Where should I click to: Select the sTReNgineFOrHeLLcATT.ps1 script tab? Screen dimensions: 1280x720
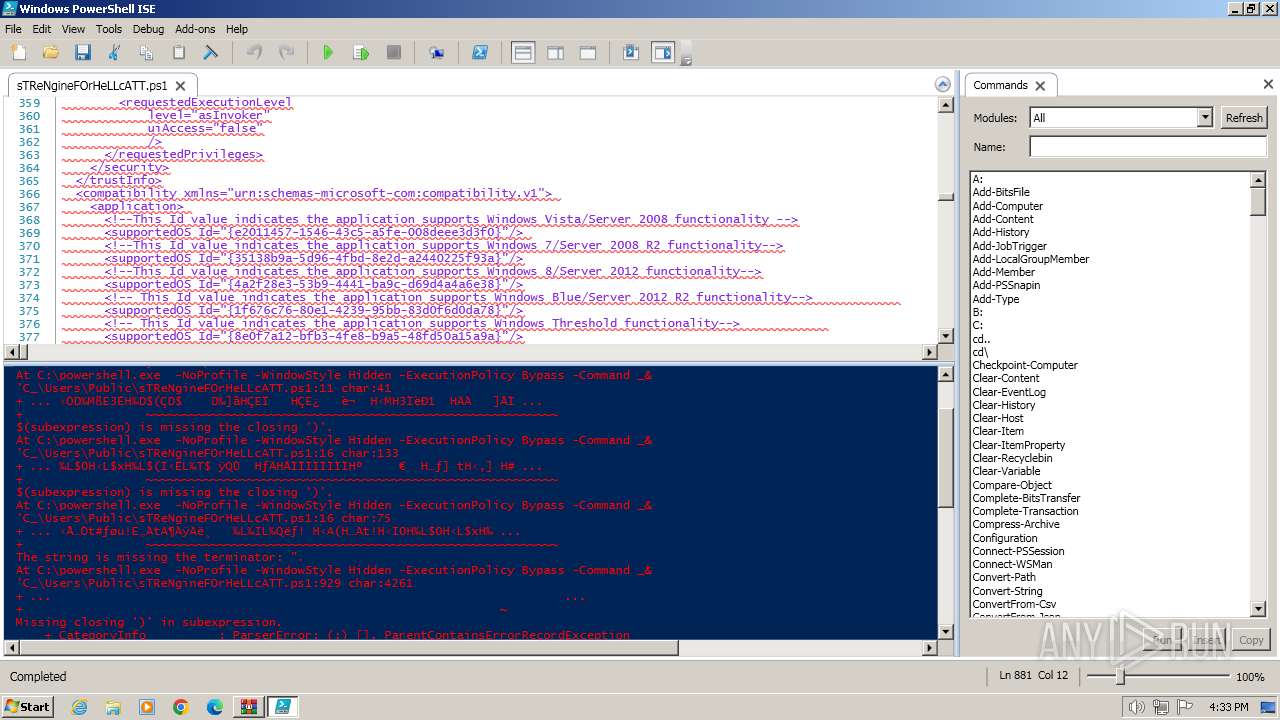pos(92,86)
